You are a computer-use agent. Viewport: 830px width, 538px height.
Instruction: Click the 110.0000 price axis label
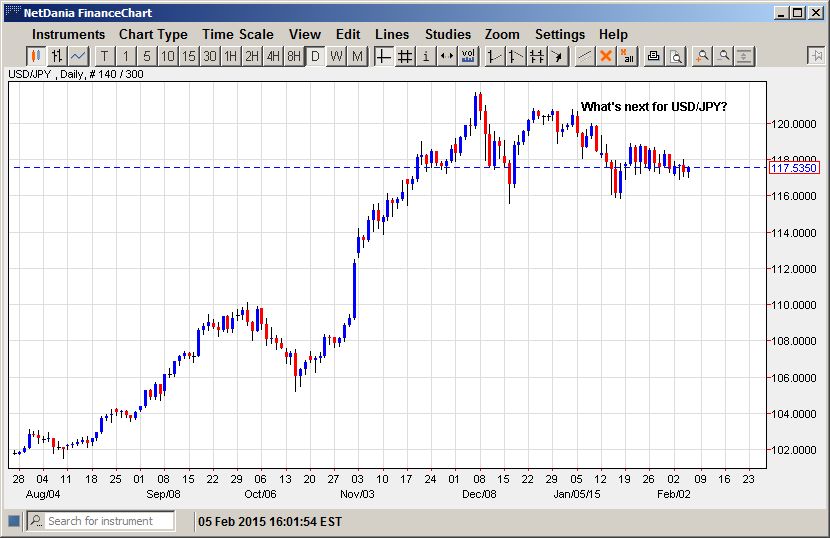(793, 305)
